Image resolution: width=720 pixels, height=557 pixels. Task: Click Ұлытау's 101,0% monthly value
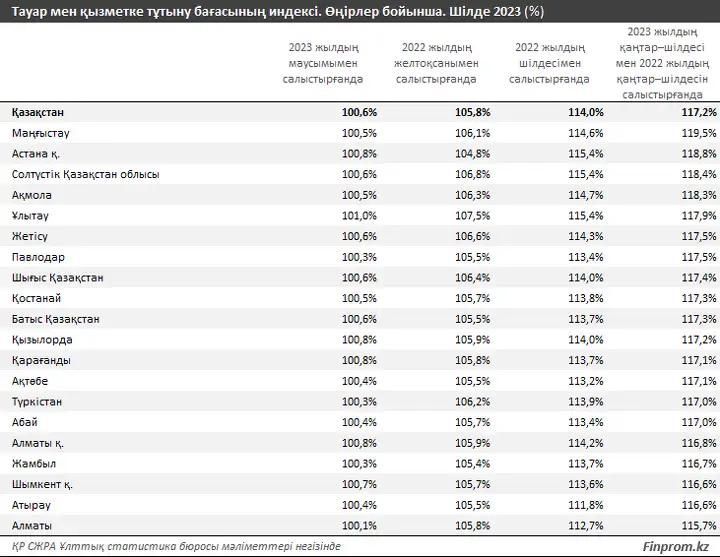[359, 215]
